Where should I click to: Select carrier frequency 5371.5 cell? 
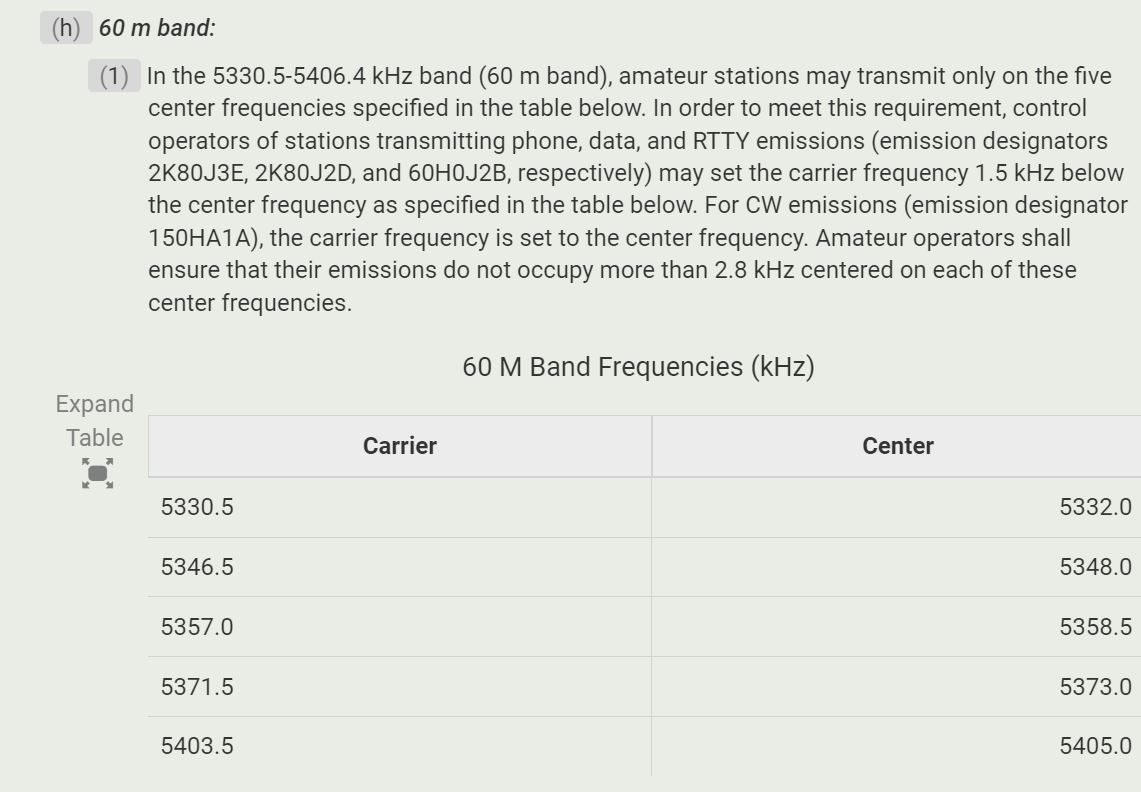(399, 686)
